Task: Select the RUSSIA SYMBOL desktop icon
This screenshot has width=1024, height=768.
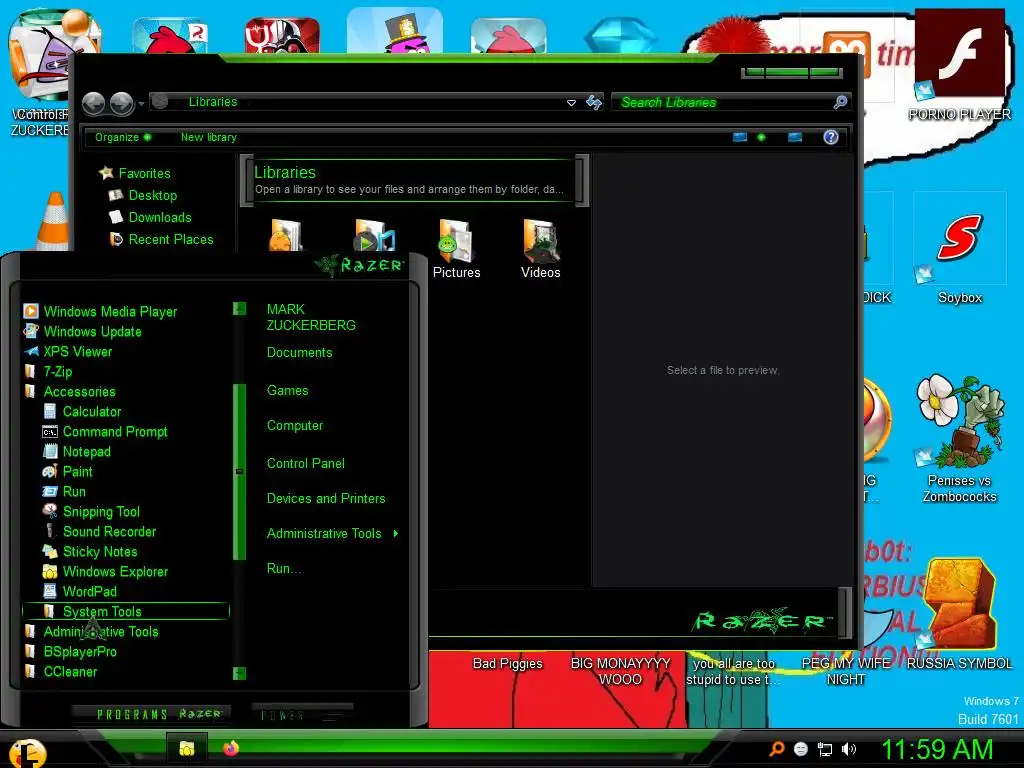Action: tap(959, 614)
